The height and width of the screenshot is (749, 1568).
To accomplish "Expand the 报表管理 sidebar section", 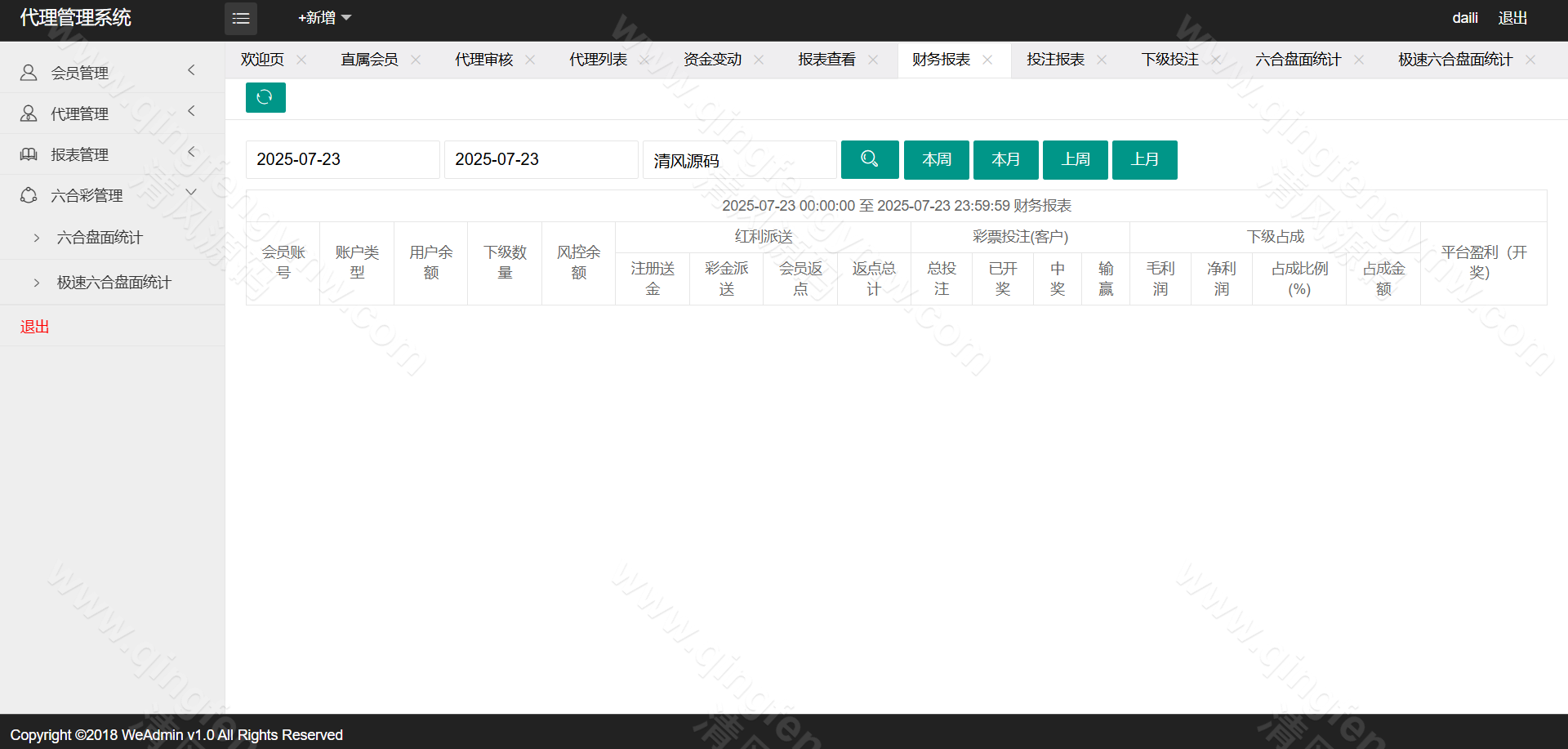I will pos(112,154).
